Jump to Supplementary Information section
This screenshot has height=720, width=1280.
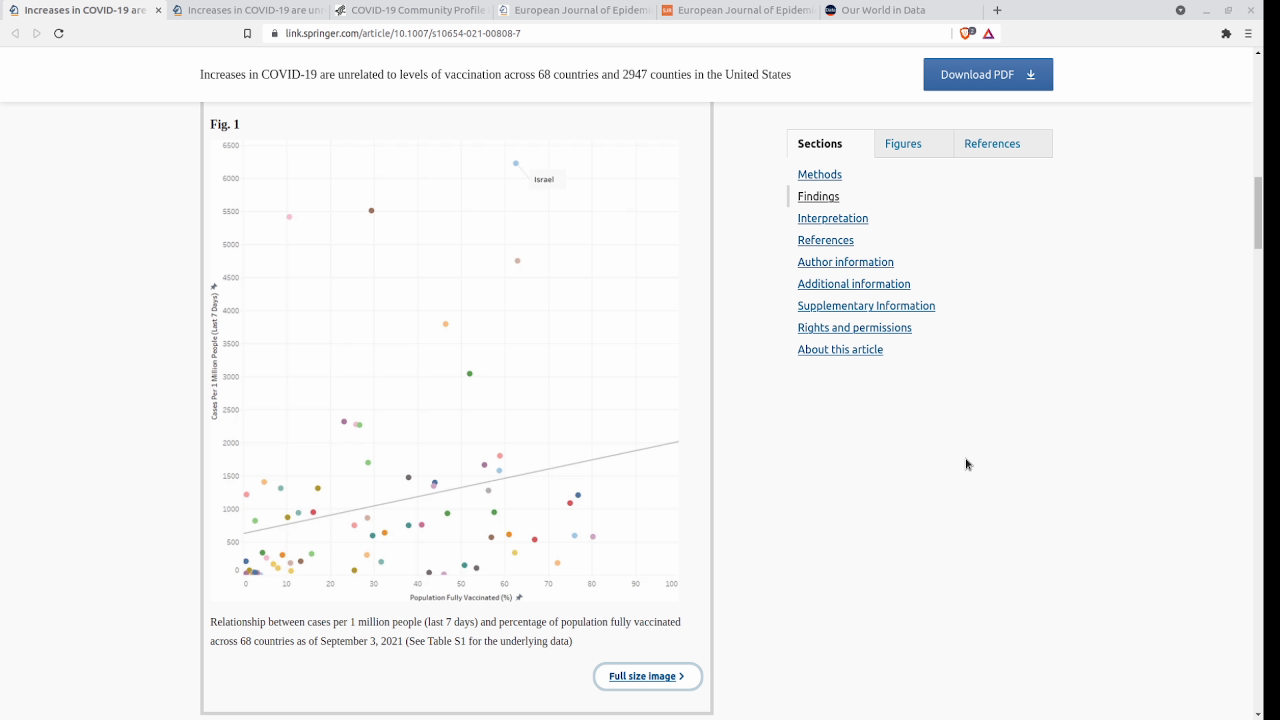tap(866, 306)
